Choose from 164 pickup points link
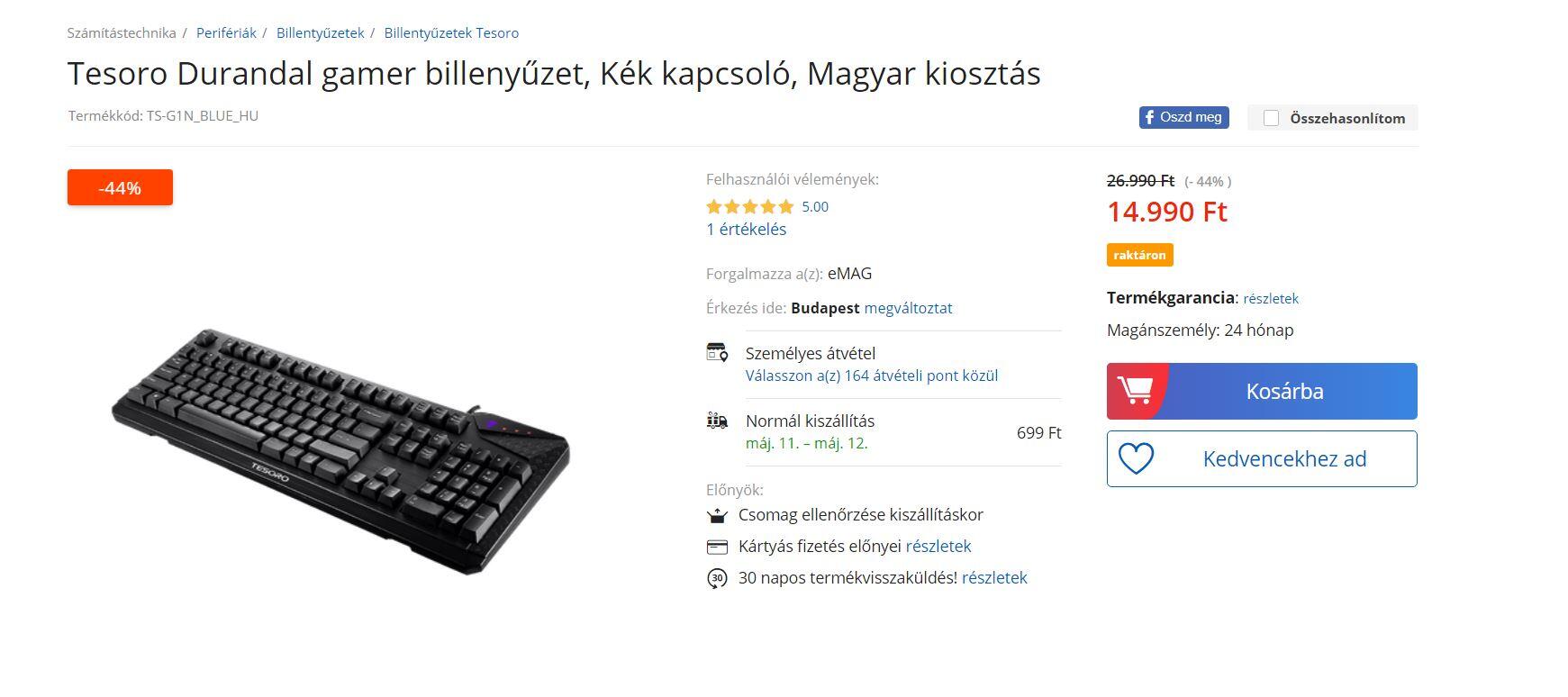 coord(871,376)
